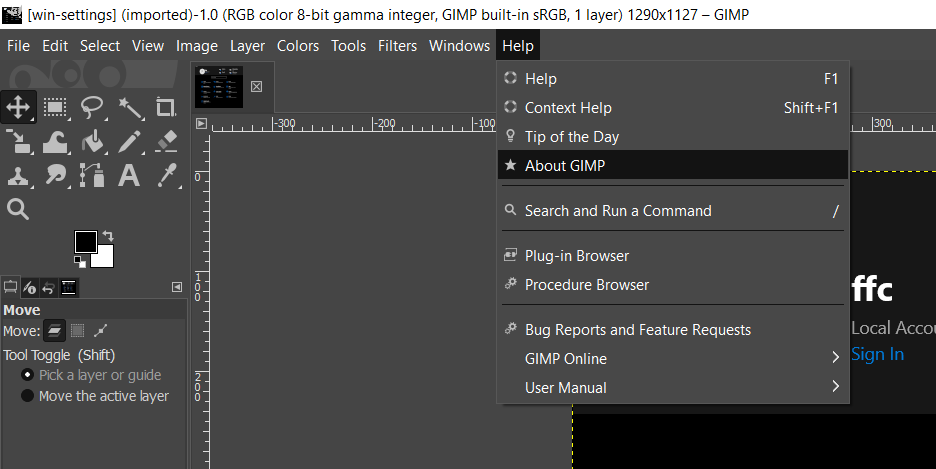Open Tip of the Day
Viewport: 936px width, 469px height.
point(673,137)
